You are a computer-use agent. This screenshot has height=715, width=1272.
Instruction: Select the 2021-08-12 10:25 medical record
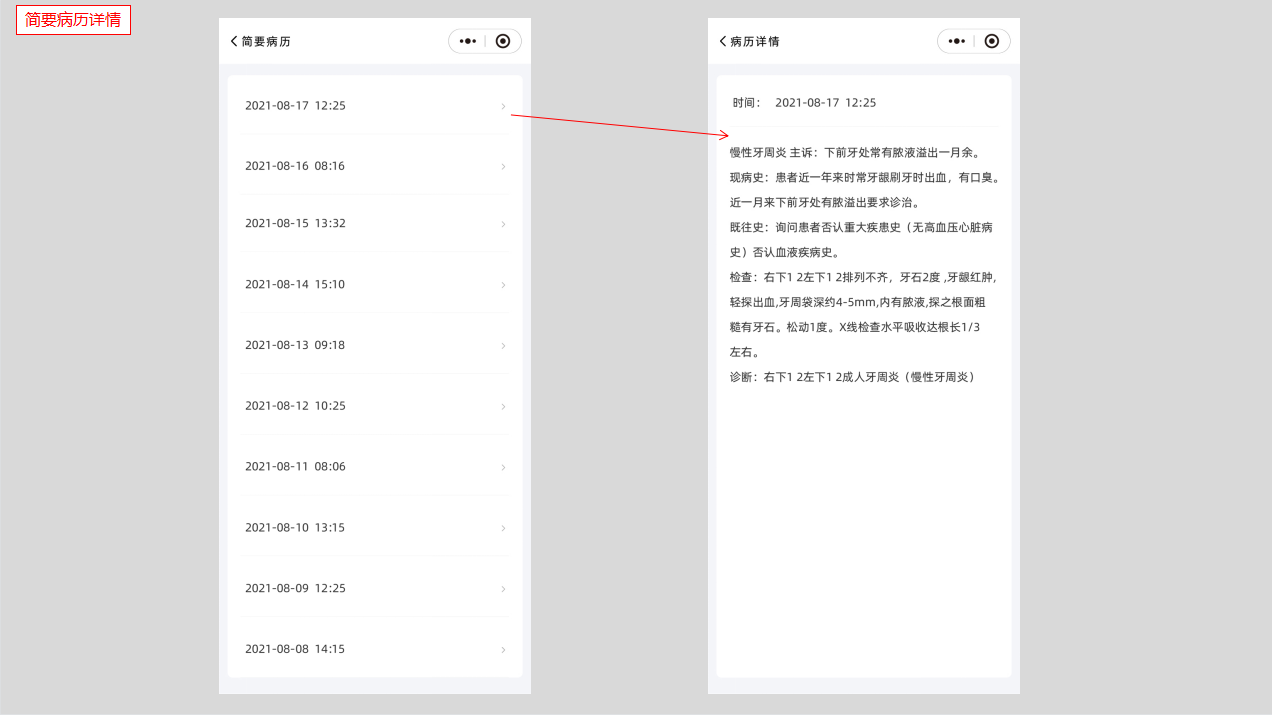pyautogui.click(x=295, y=406)
